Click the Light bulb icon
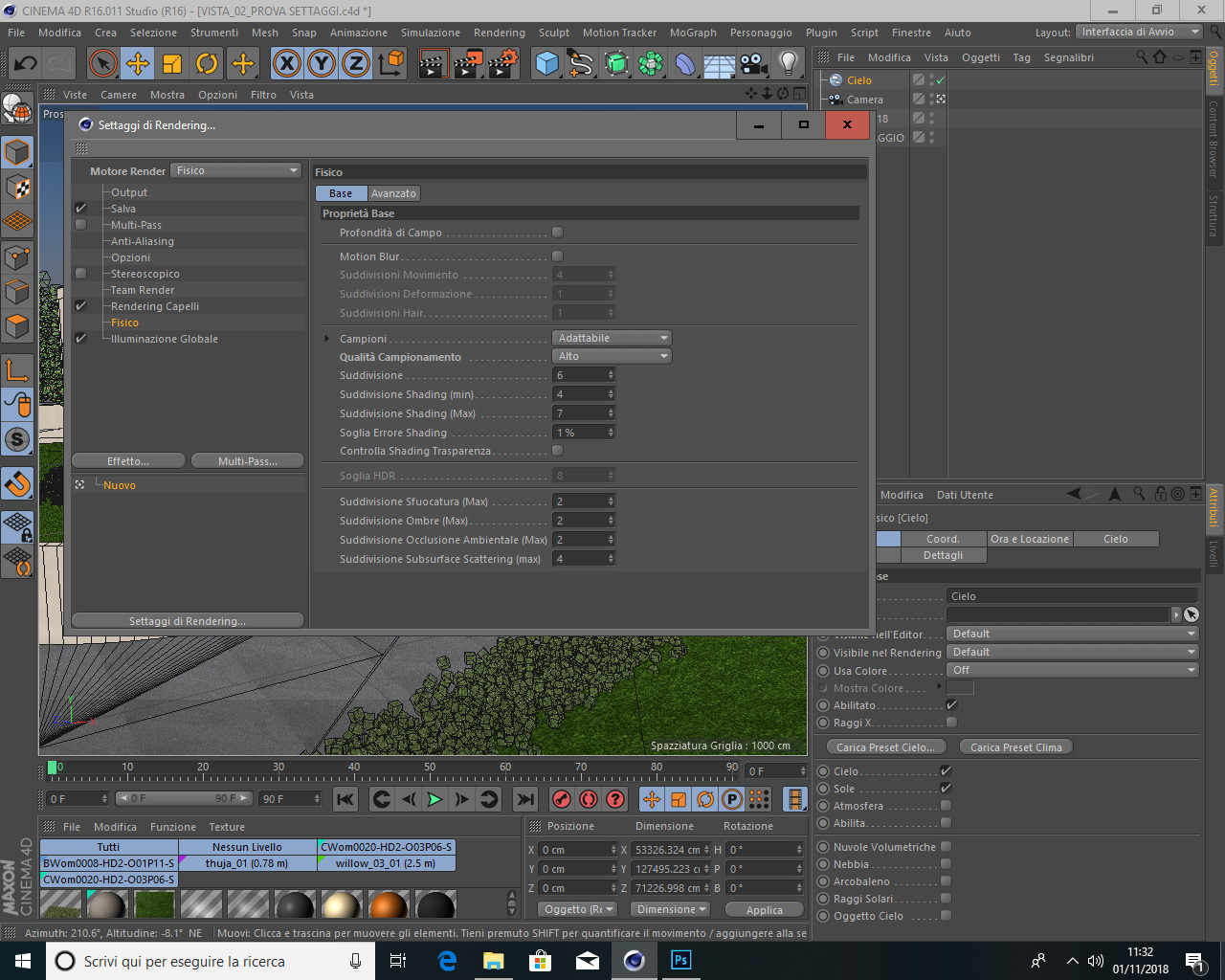Image resolution: width=1225 pixels, height=980 pixels. pyautogui.click(x=789, y=64)
